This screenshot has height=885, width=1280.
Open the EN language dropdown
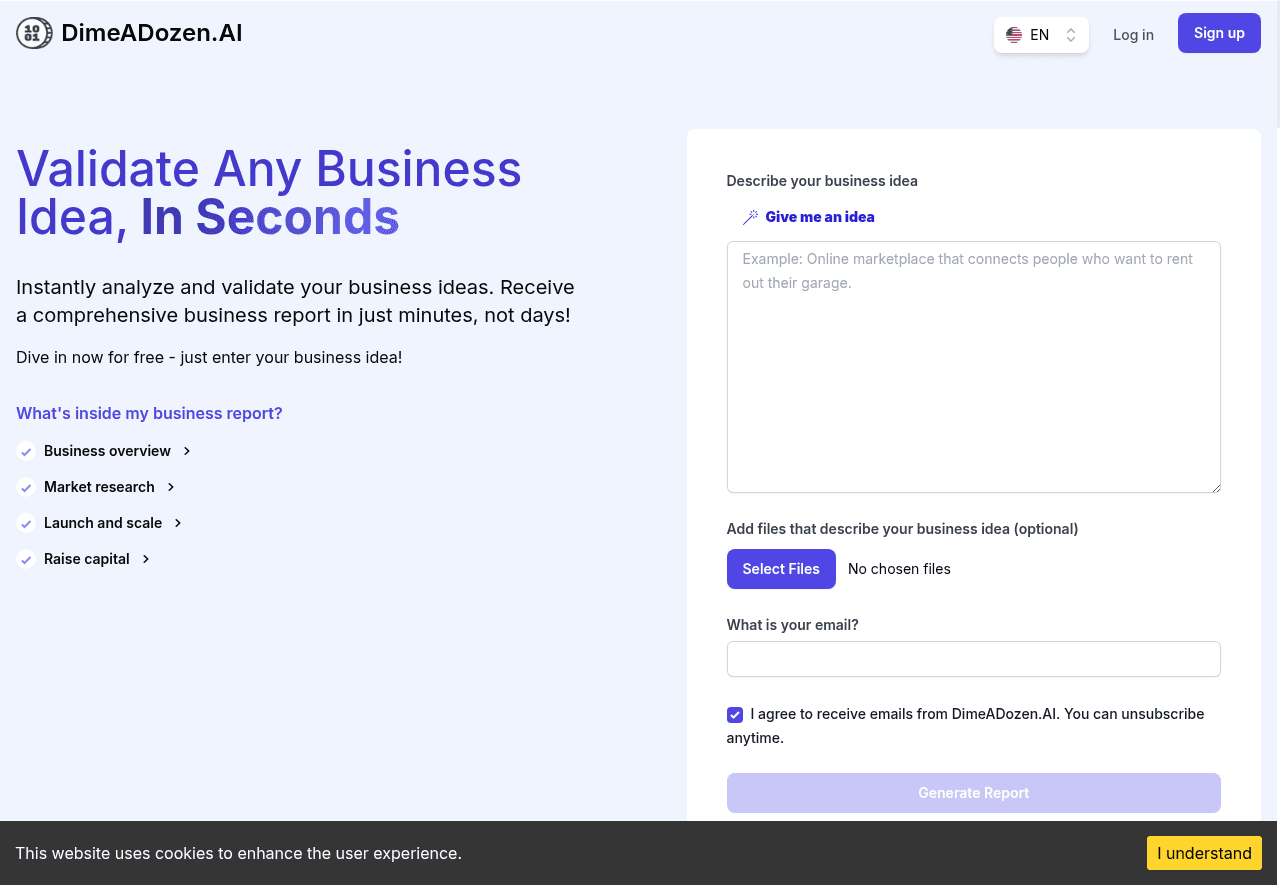pyautogui.click(x=1041, y=35)
